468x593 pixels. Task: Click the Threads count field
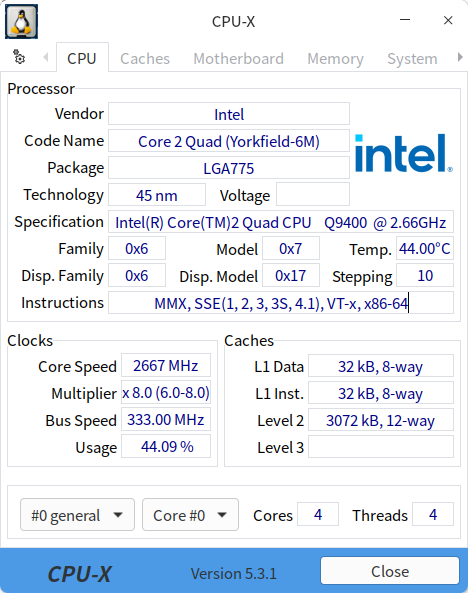tap(433, 514)
